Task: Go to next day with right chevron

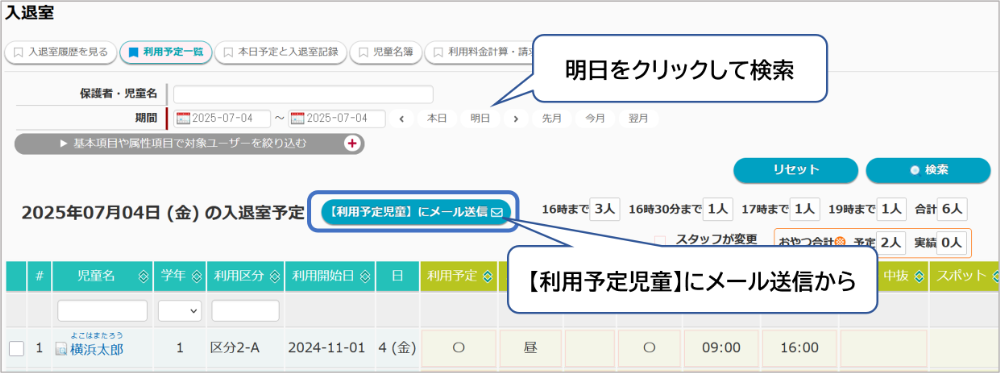Action: [516, 119]
